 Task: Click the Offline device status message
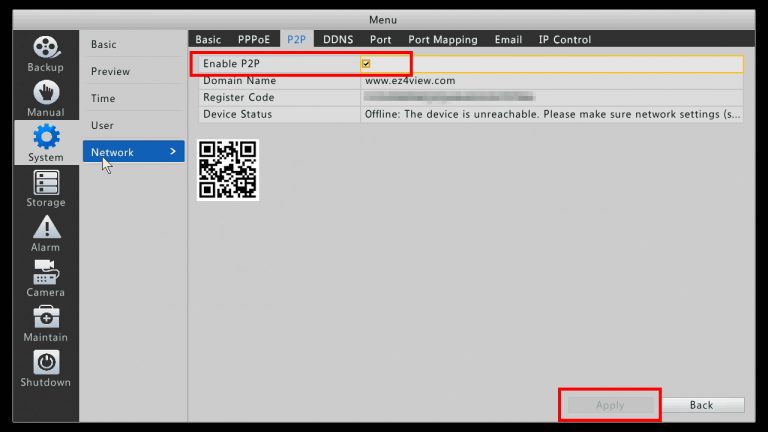pos(552,114)
